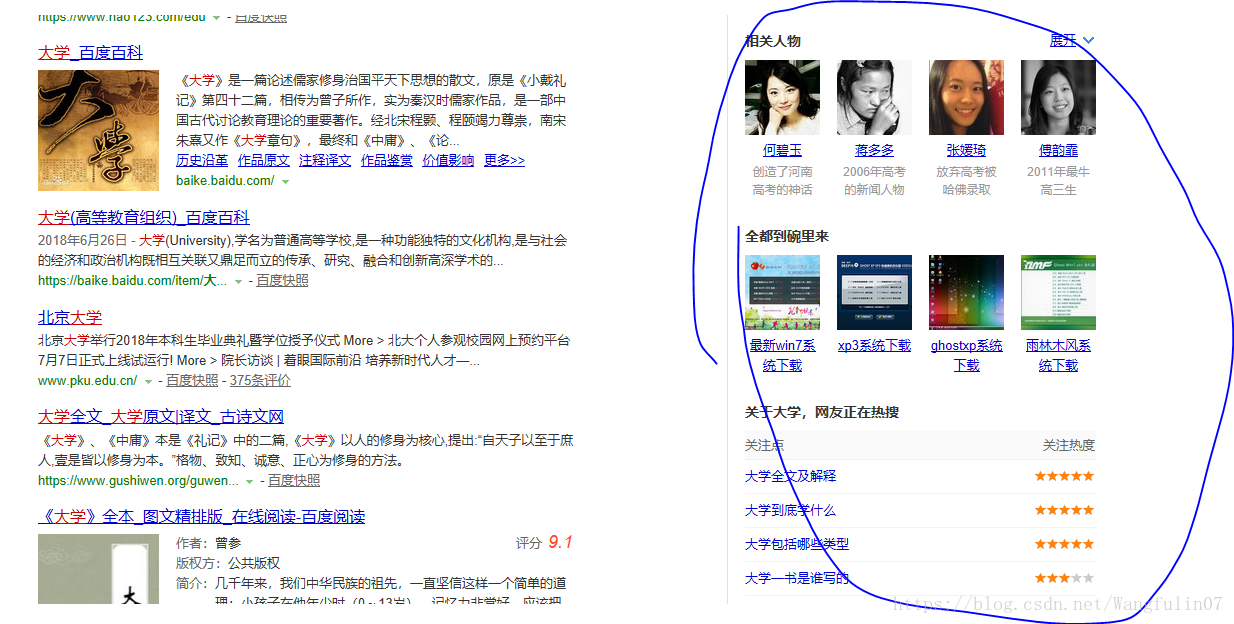Viewport: 1234px width, 624px height.
Task: Click the 更多>> link under 大学_百度百科
Action: (504, 160)
